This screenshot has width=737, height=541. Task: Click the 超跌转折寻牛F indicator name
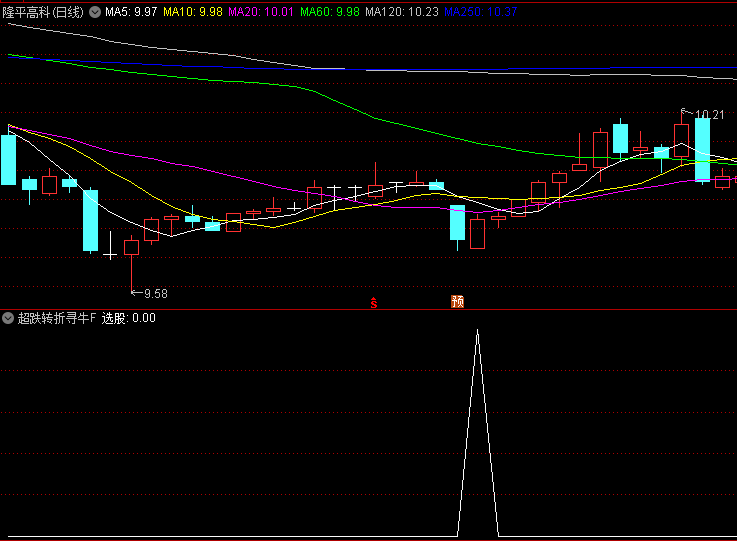point(58,318)
